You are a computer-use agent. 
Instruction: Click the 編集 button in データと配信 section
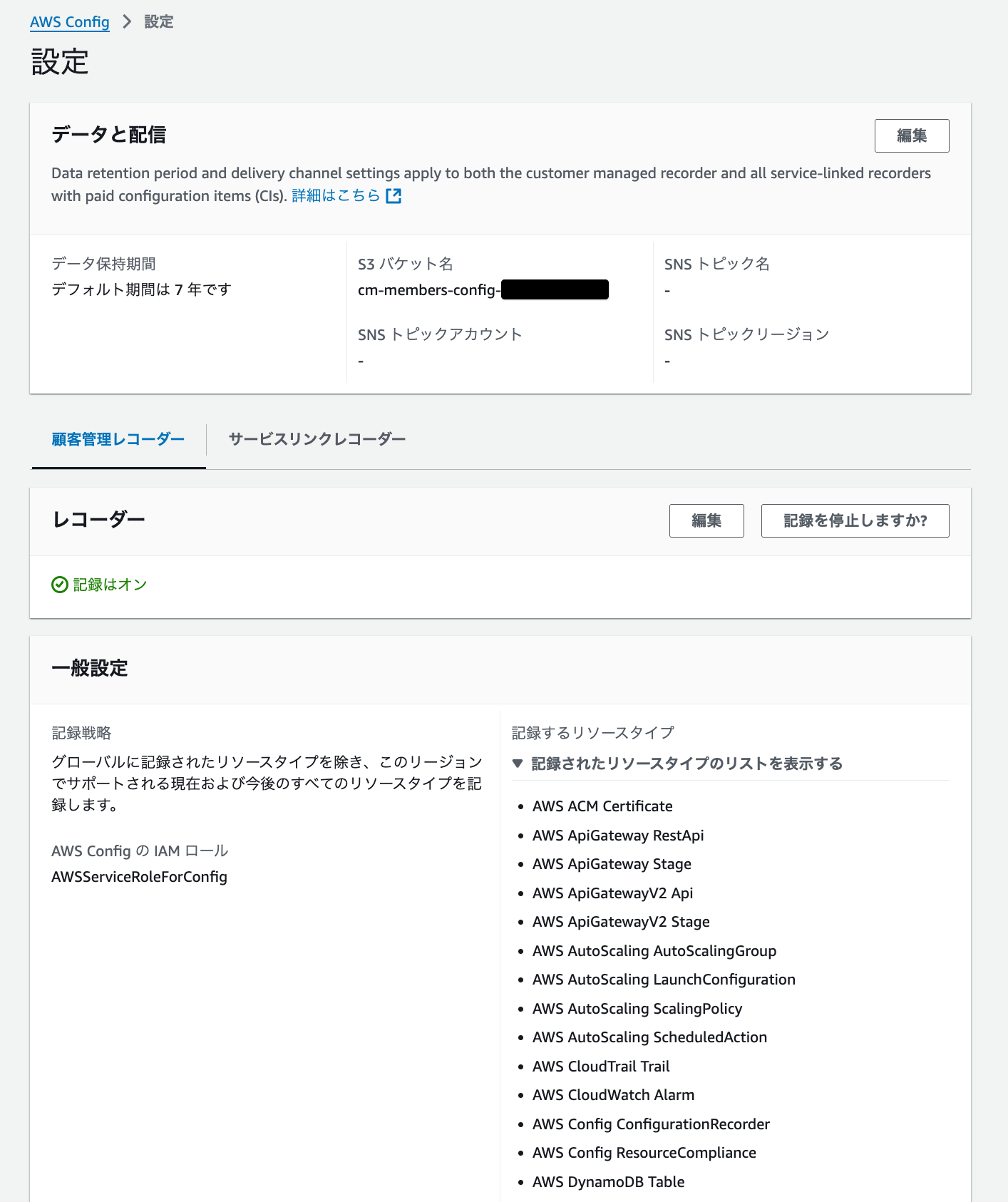point(912,135)
